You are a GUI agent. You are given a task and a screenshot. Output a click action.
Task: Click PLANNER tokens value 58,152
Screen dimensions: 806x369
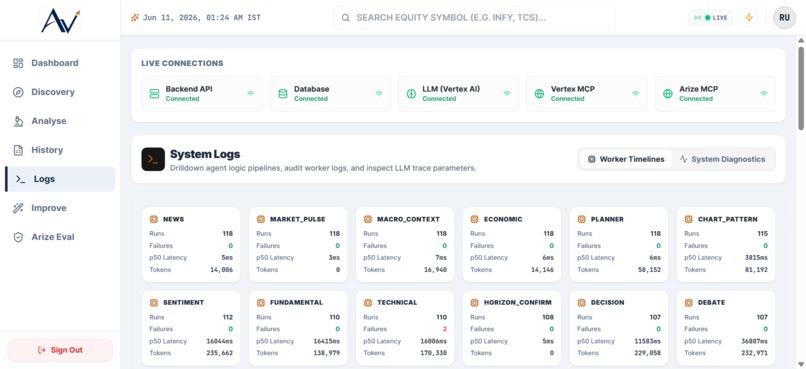pyautogui.click(x=648, y=270)
